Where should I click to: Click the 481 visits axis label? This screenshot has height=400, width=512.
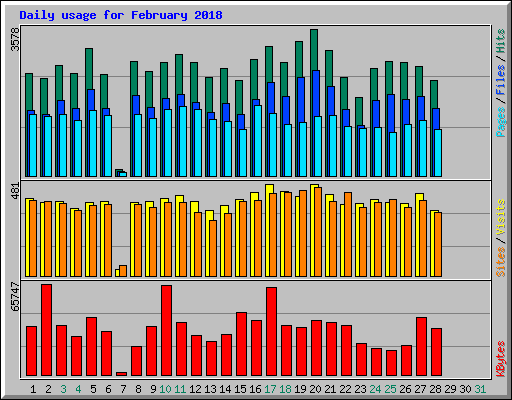coord(15,191)
